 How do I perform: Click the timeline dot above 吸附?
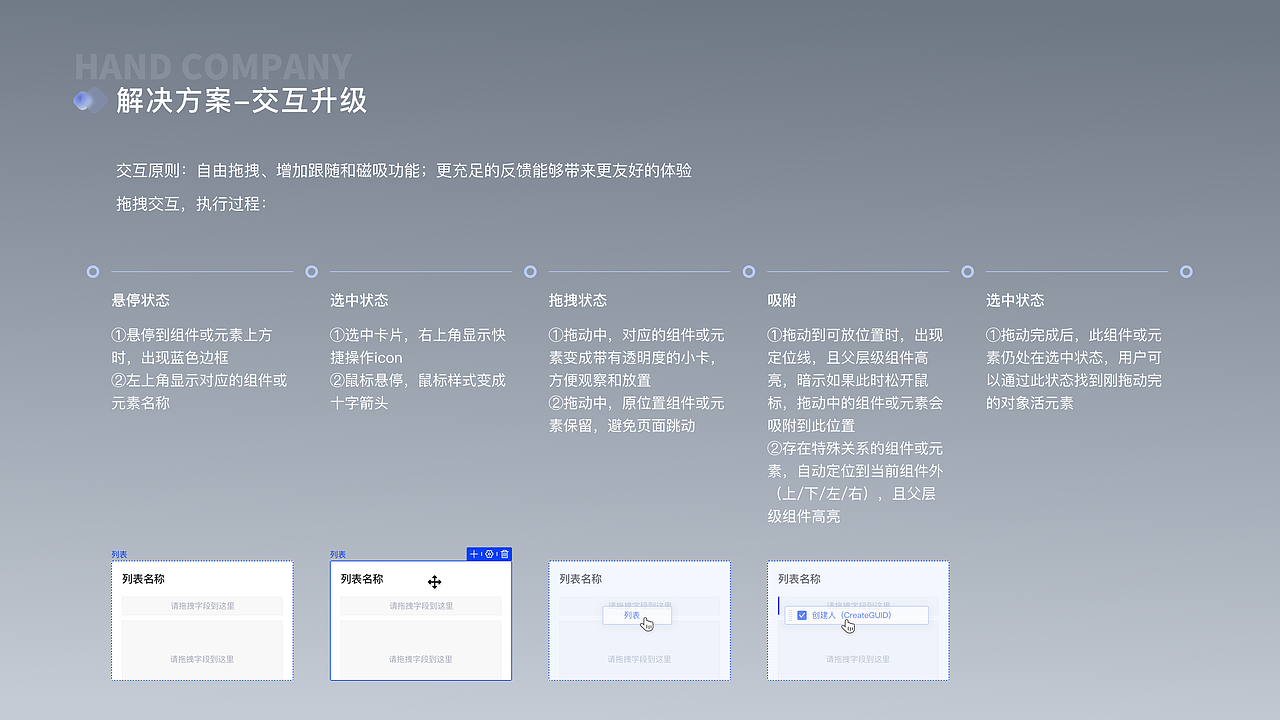[748, 271]
